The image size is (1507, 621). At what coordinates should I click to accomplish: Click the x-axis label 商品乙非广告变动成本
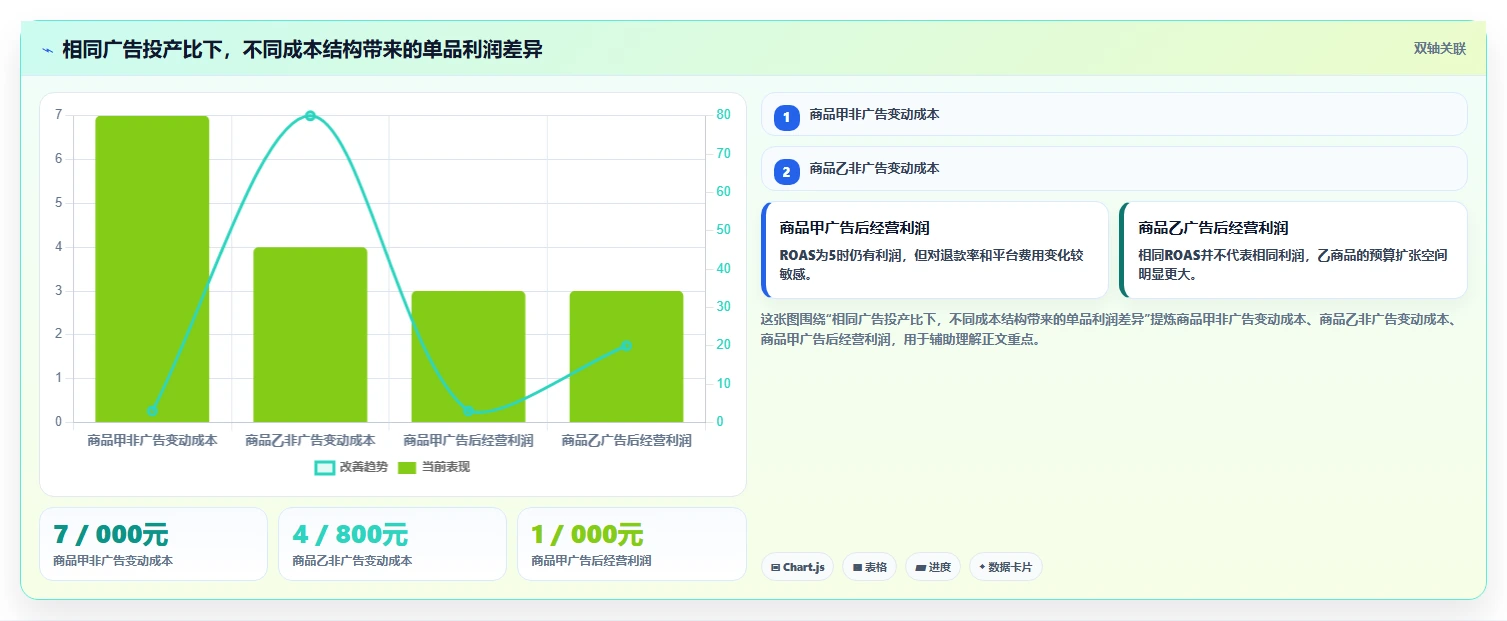point(310,440)
